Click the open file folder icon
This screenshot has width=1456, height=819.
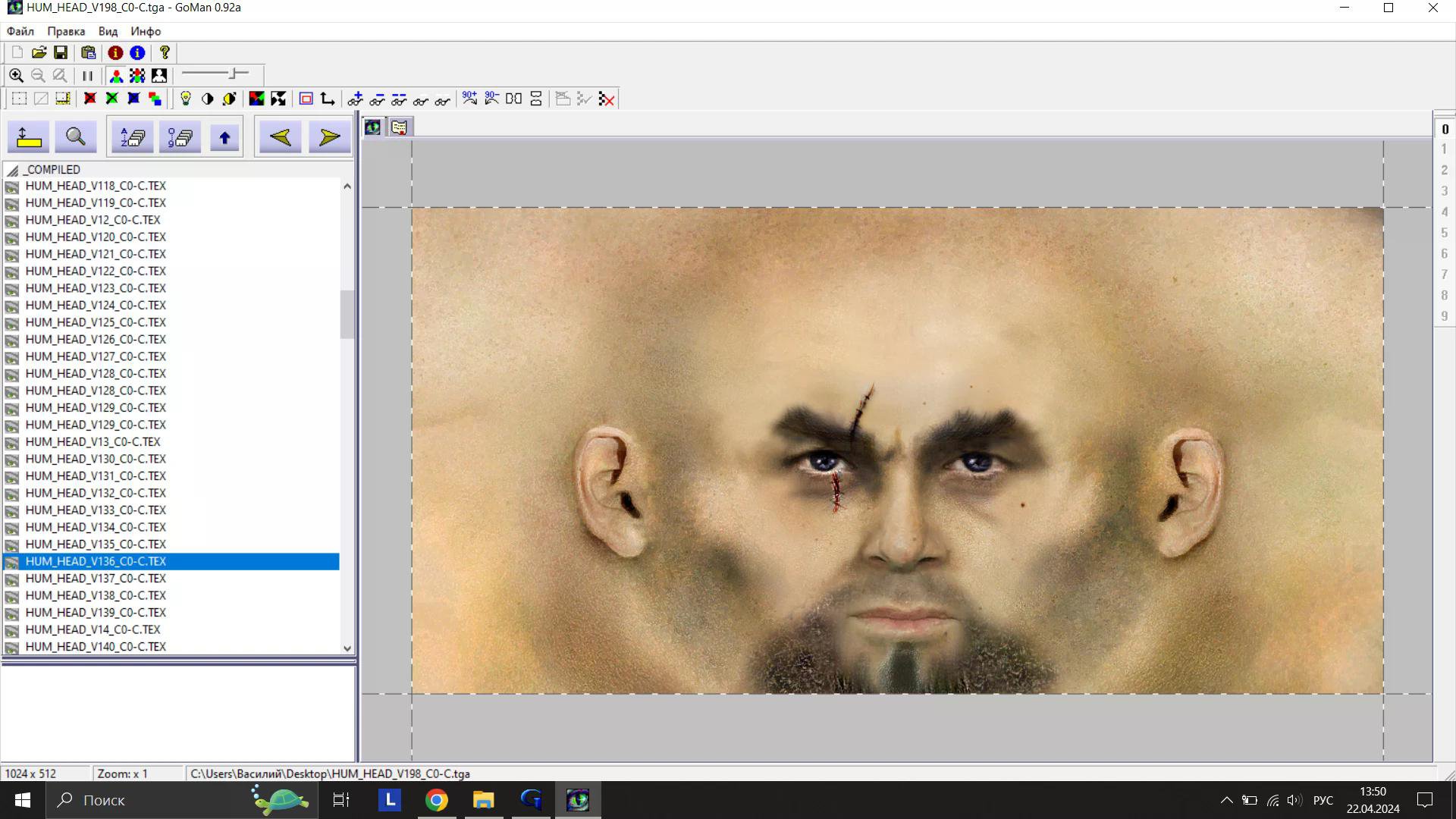(39, 52)
